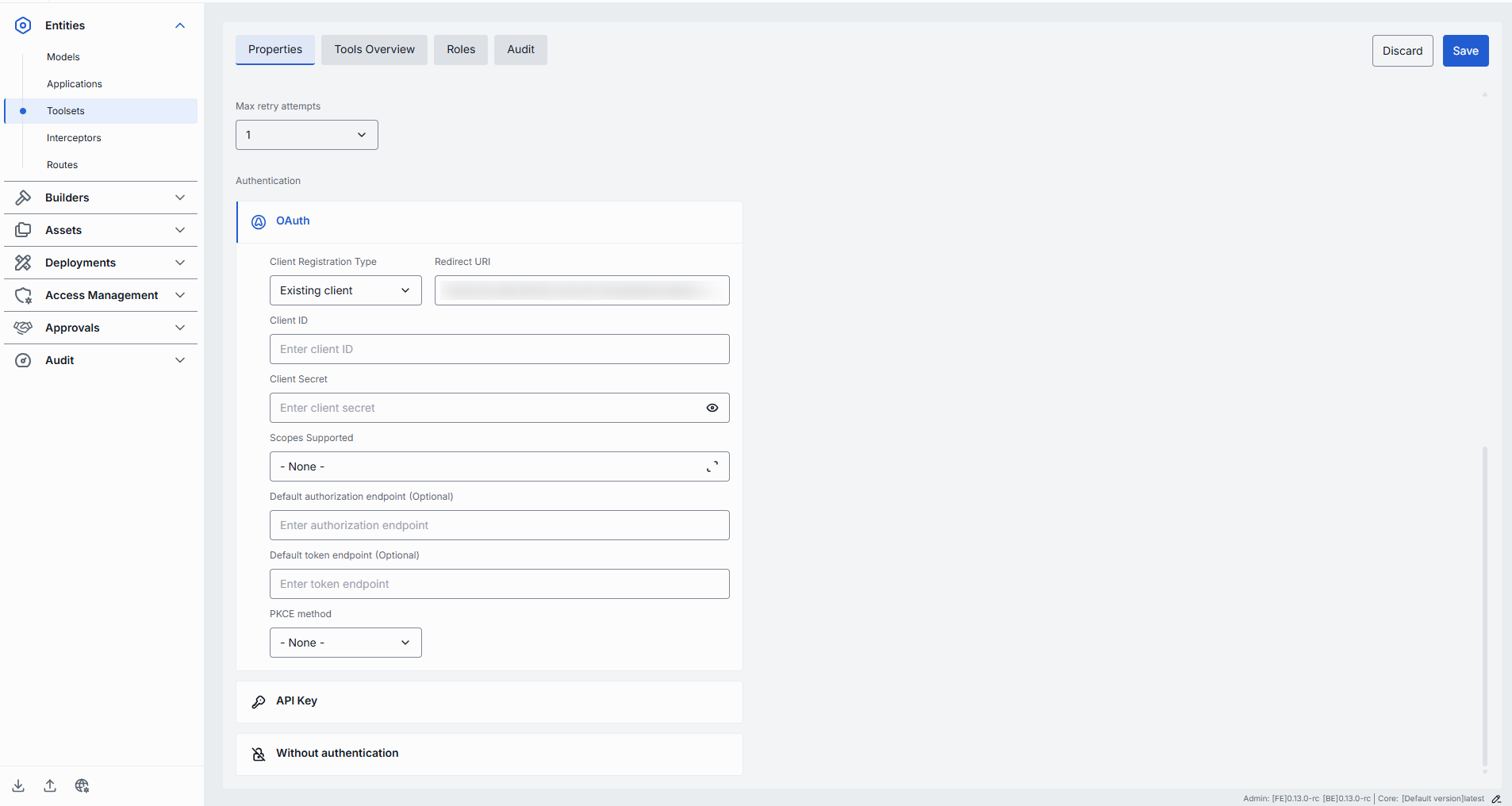Click the upload icon in sidebar footer
This screenshot has height=806, width=1512.
(50, 785)
